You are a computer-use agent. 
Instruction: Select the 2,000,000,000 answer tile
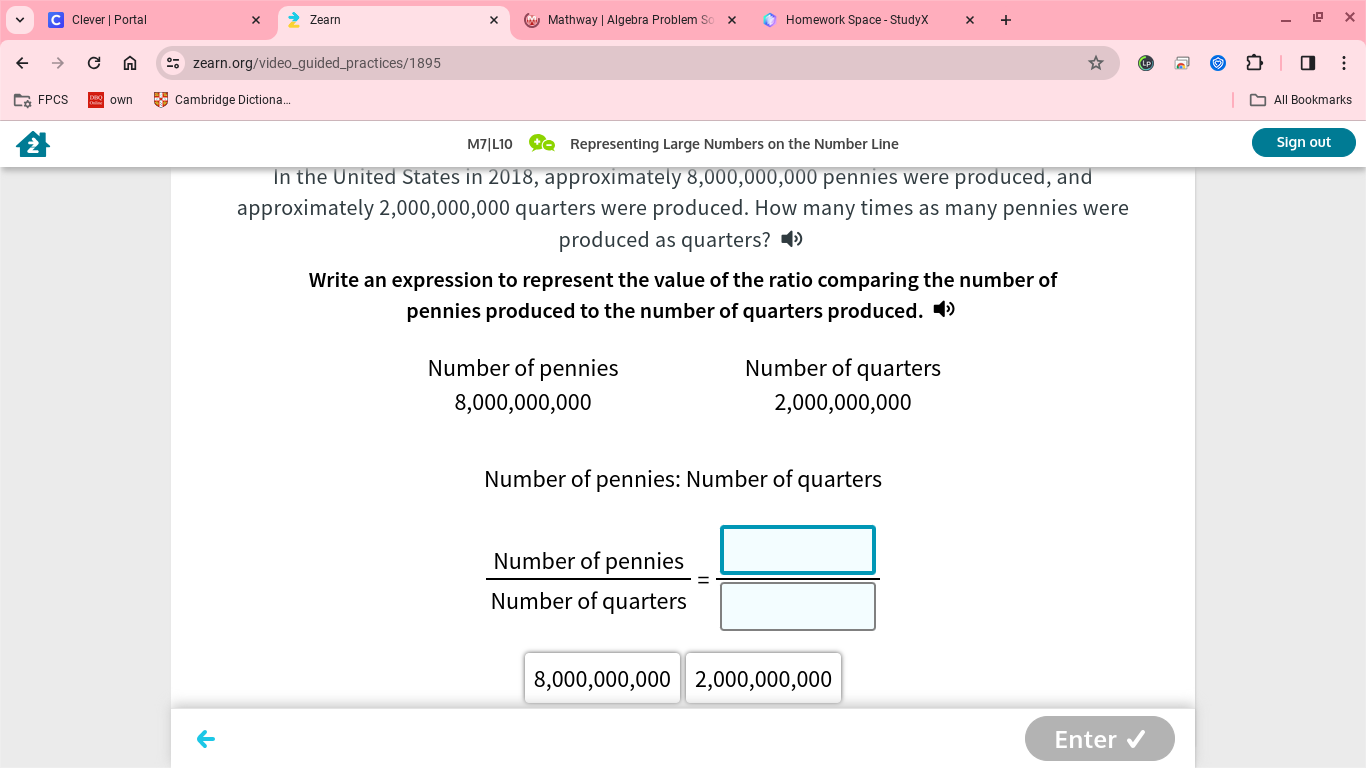[x=763, y=679]
